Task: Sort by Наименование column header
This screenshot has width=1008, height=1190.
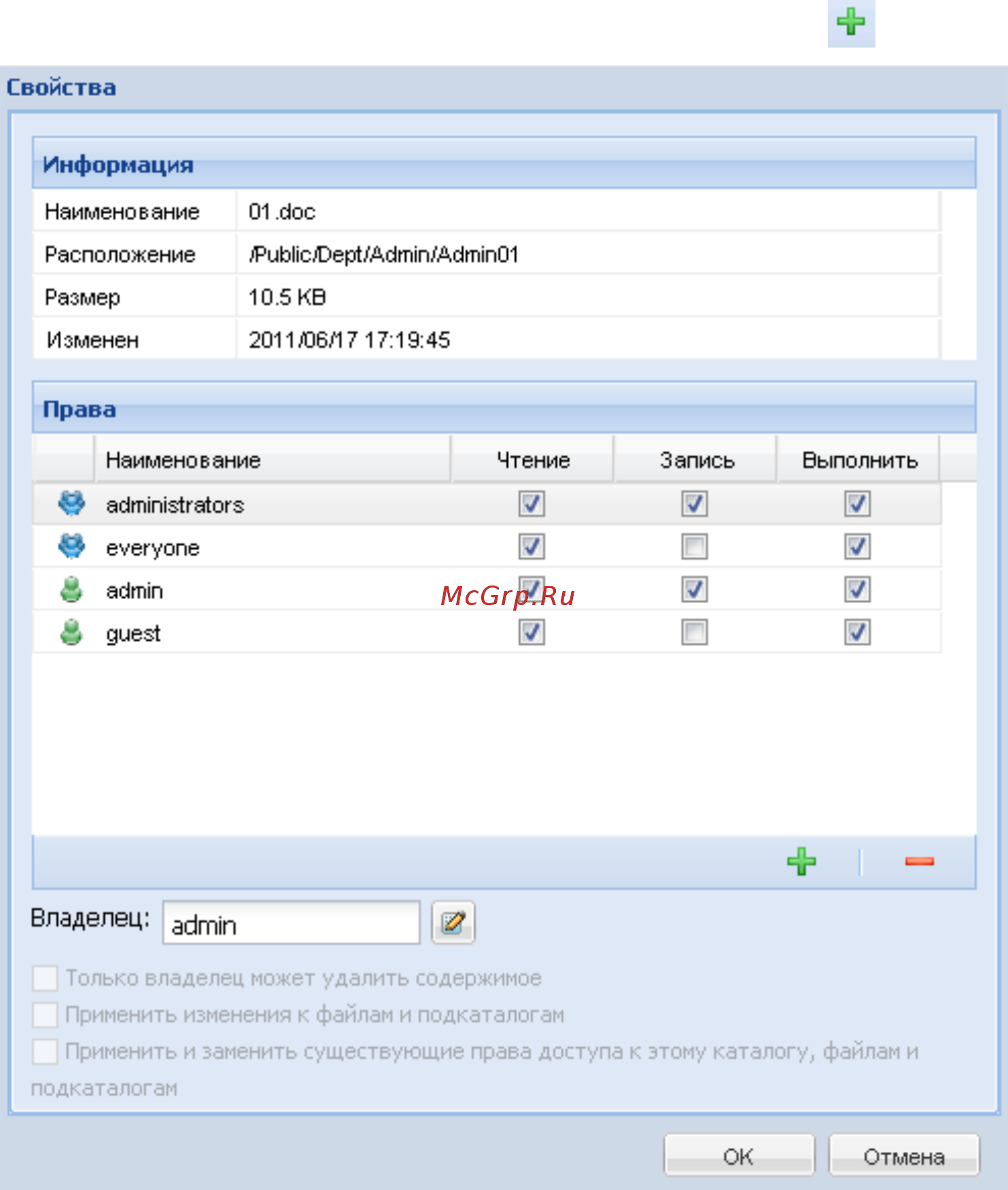Action: point(272,460)
